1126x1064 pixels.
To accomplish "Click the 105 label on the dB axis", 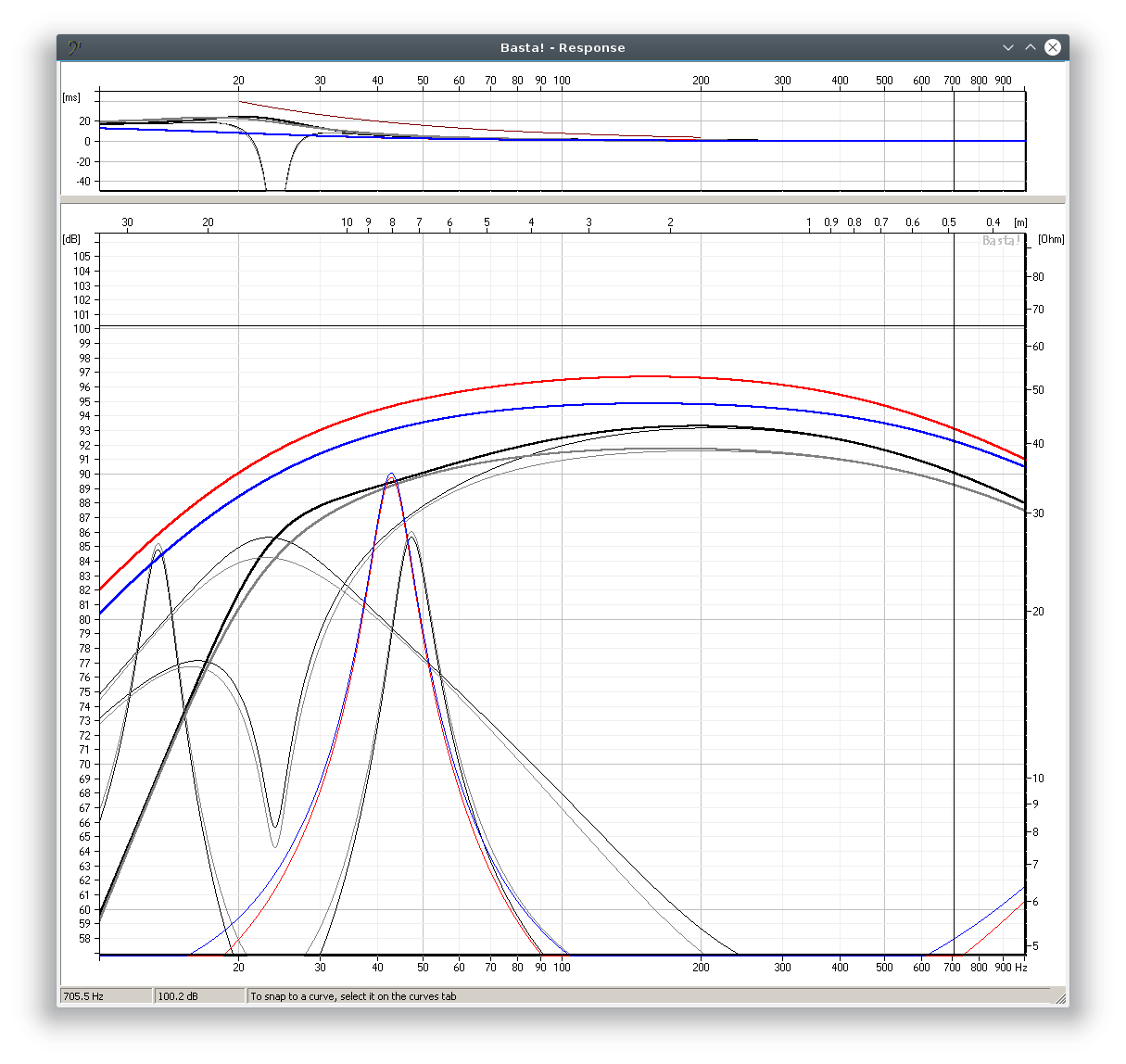I will click(x=82, y=256).
